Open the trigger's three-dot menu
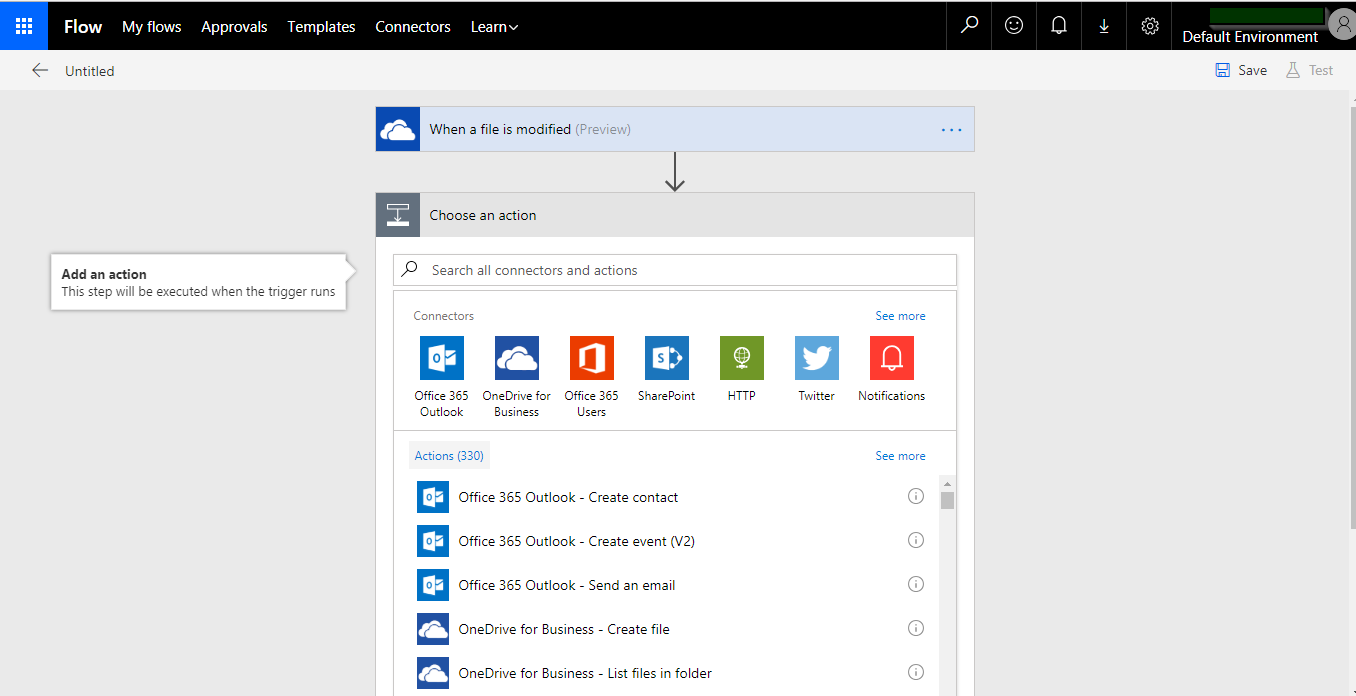This screenshot has width=1356, height=696. click(x=951, y=129)
